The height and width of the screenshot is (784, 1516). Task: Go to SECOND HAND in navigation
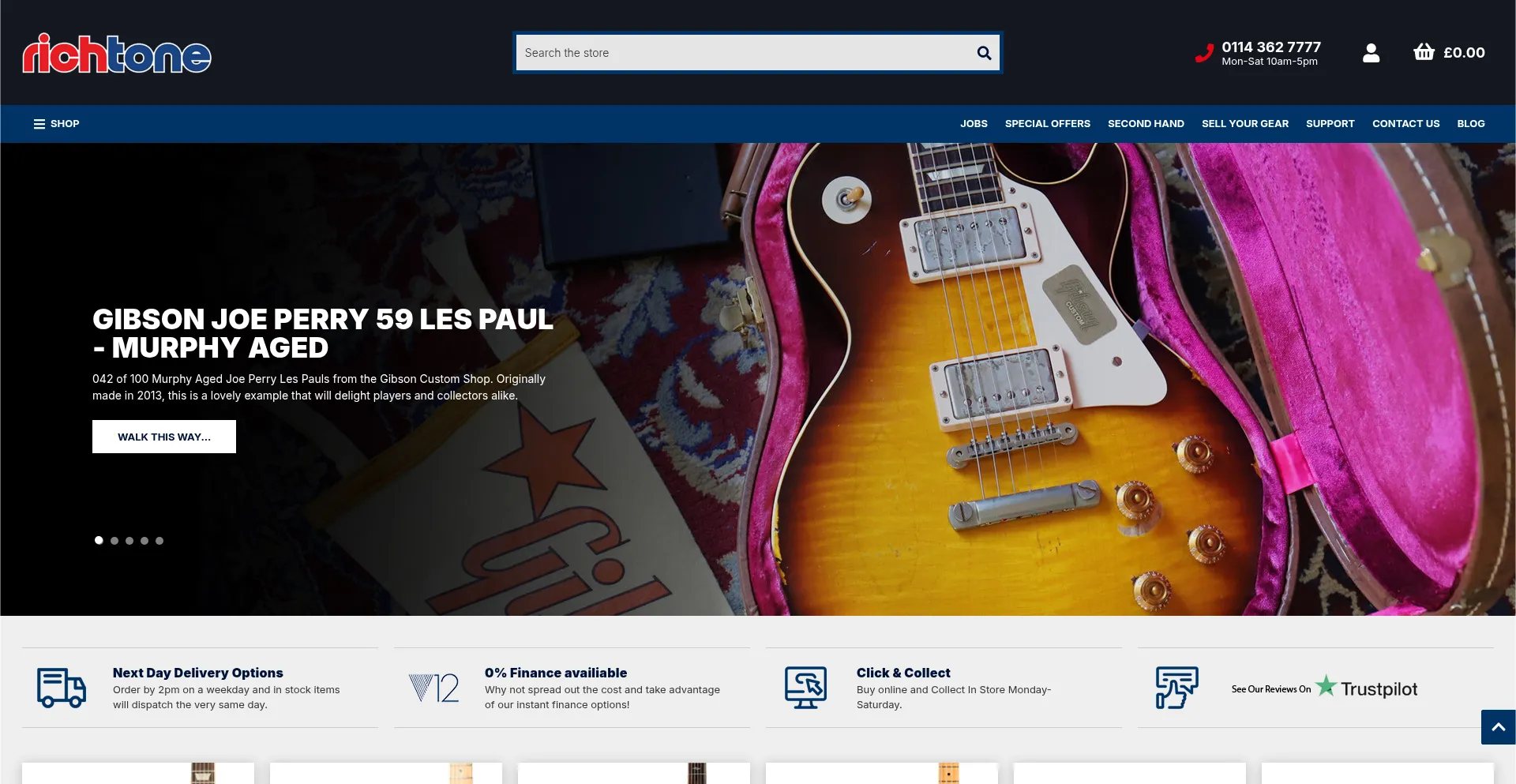coord(1146,124)
